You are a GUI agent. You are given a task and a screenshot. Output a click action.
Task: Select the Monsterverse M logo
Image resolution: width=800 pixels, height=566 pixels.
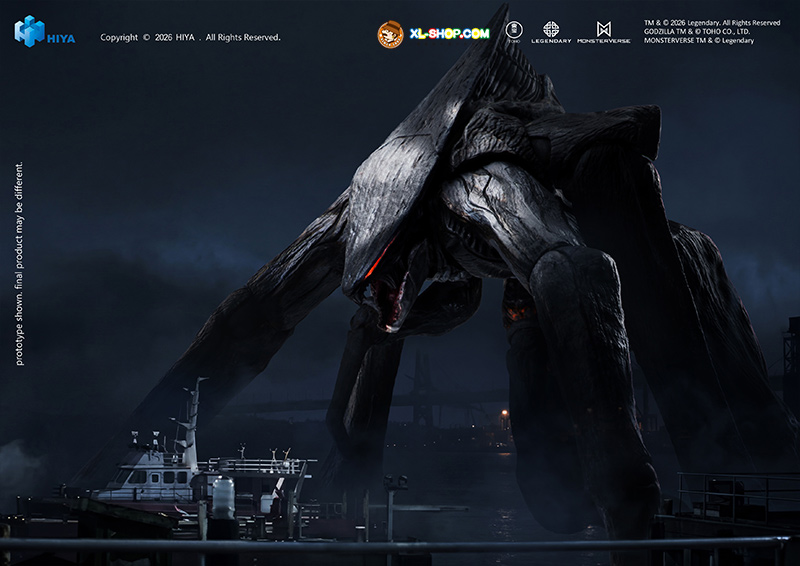pyautogui.click(x=603, y=29)
